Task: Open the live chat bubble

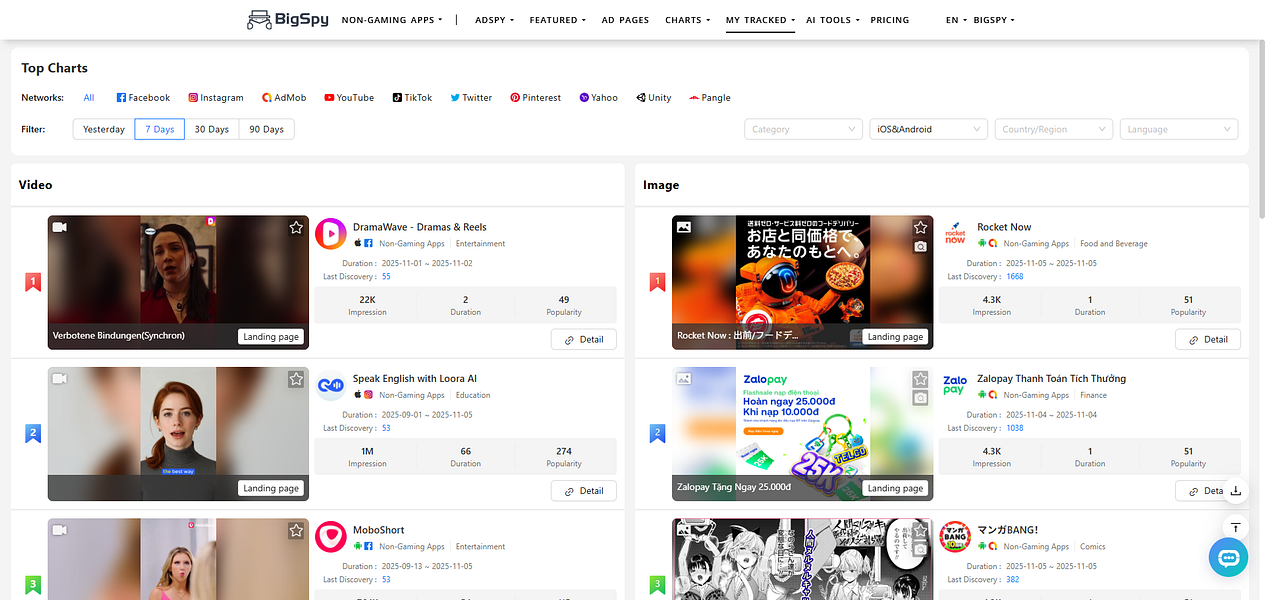Action: 1228,557
